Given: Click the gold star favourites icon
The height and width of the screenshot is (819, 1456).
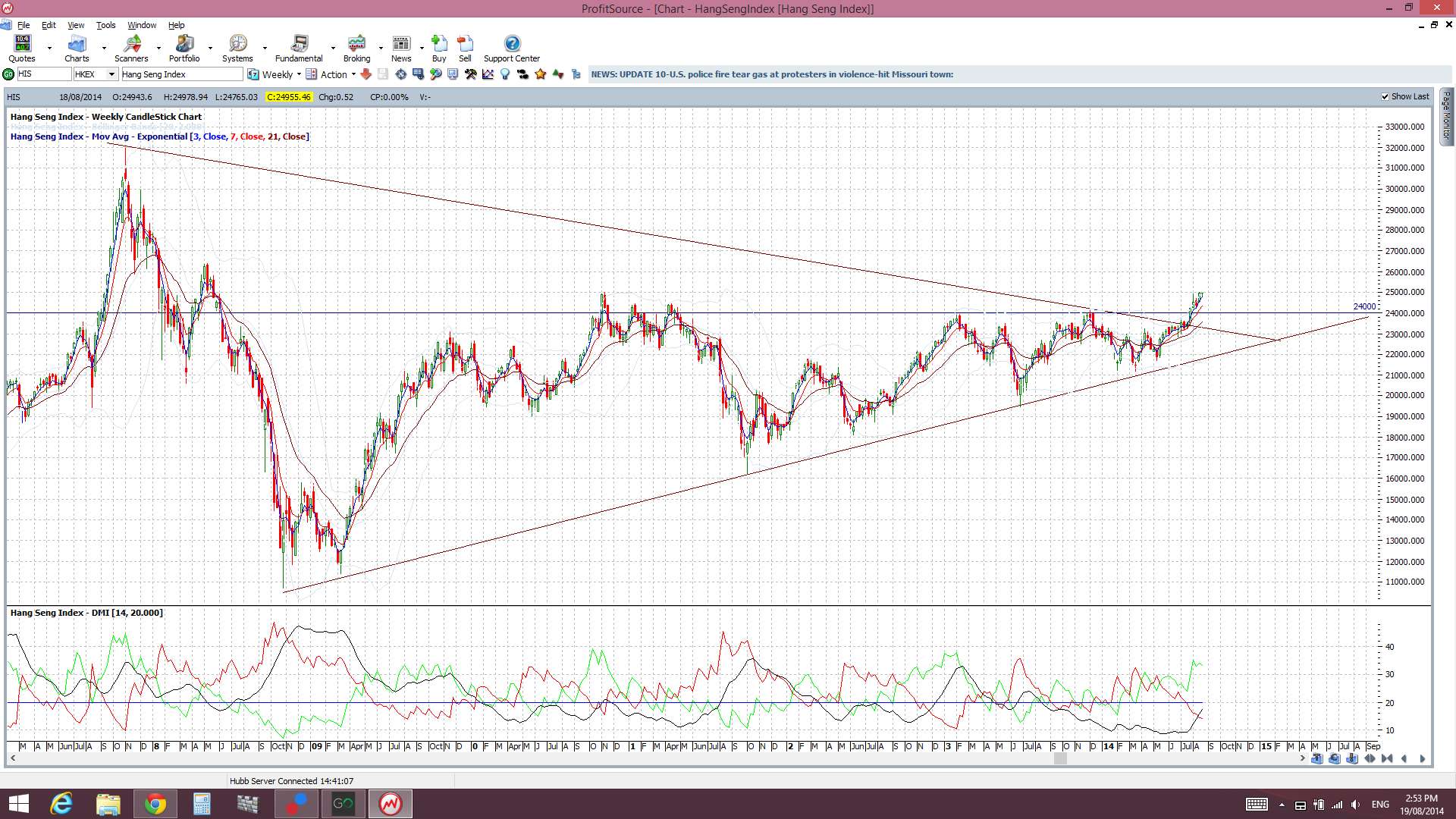Looking at the screenshot, I should [540, 74].
